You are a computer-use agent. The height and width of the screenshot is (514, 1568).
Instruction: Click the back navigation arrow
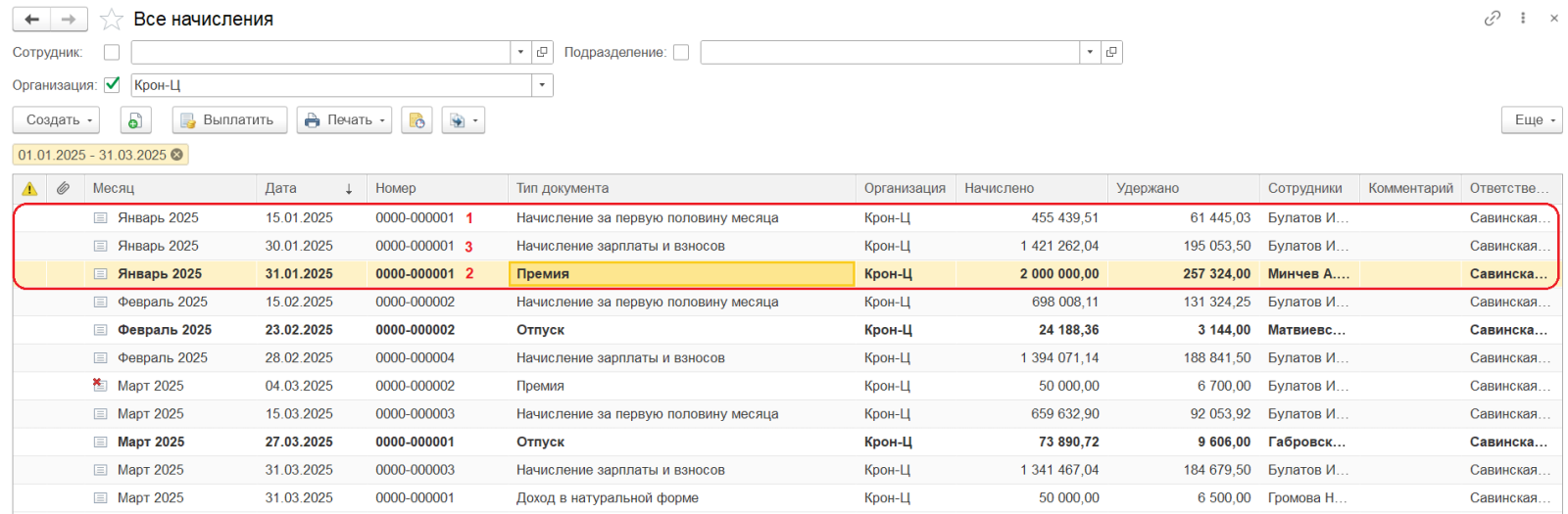pos(31,20)
